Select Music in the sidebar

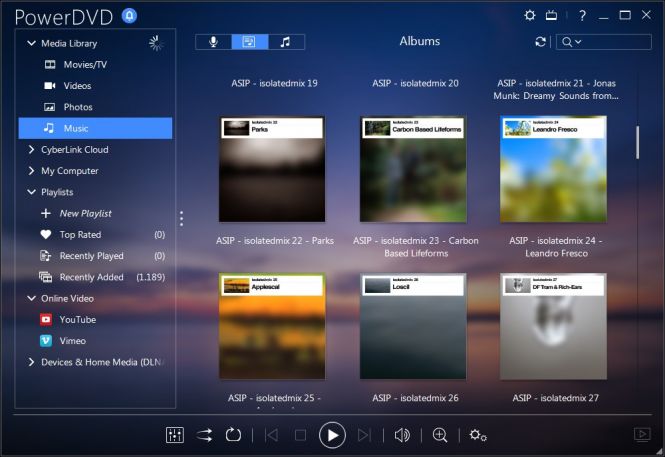pyautogui.click(x=95, y=128)
